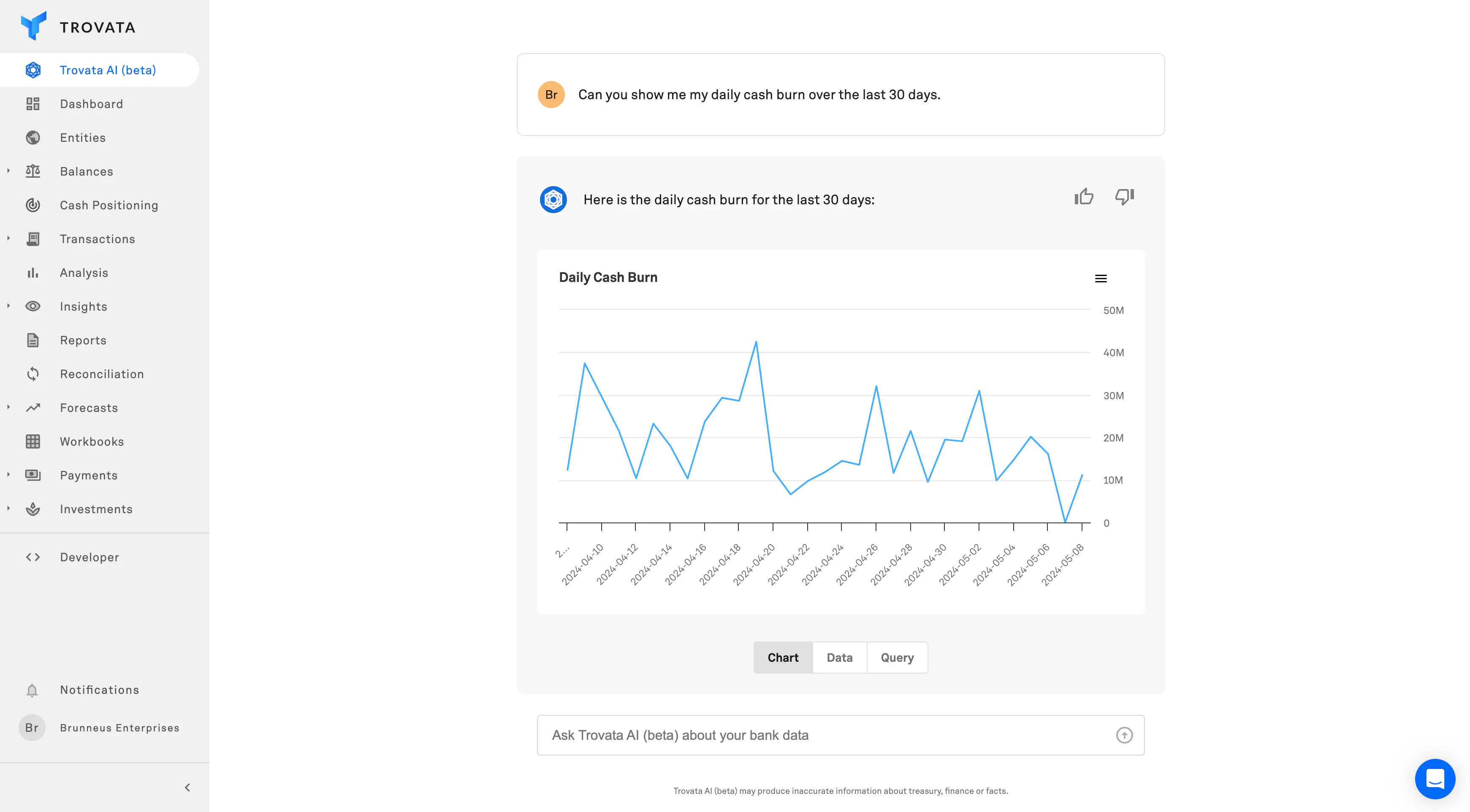Screen dimensions: 1470x812
Task: Submit question with the send arrow button
Action: [x=1124, y=735]
